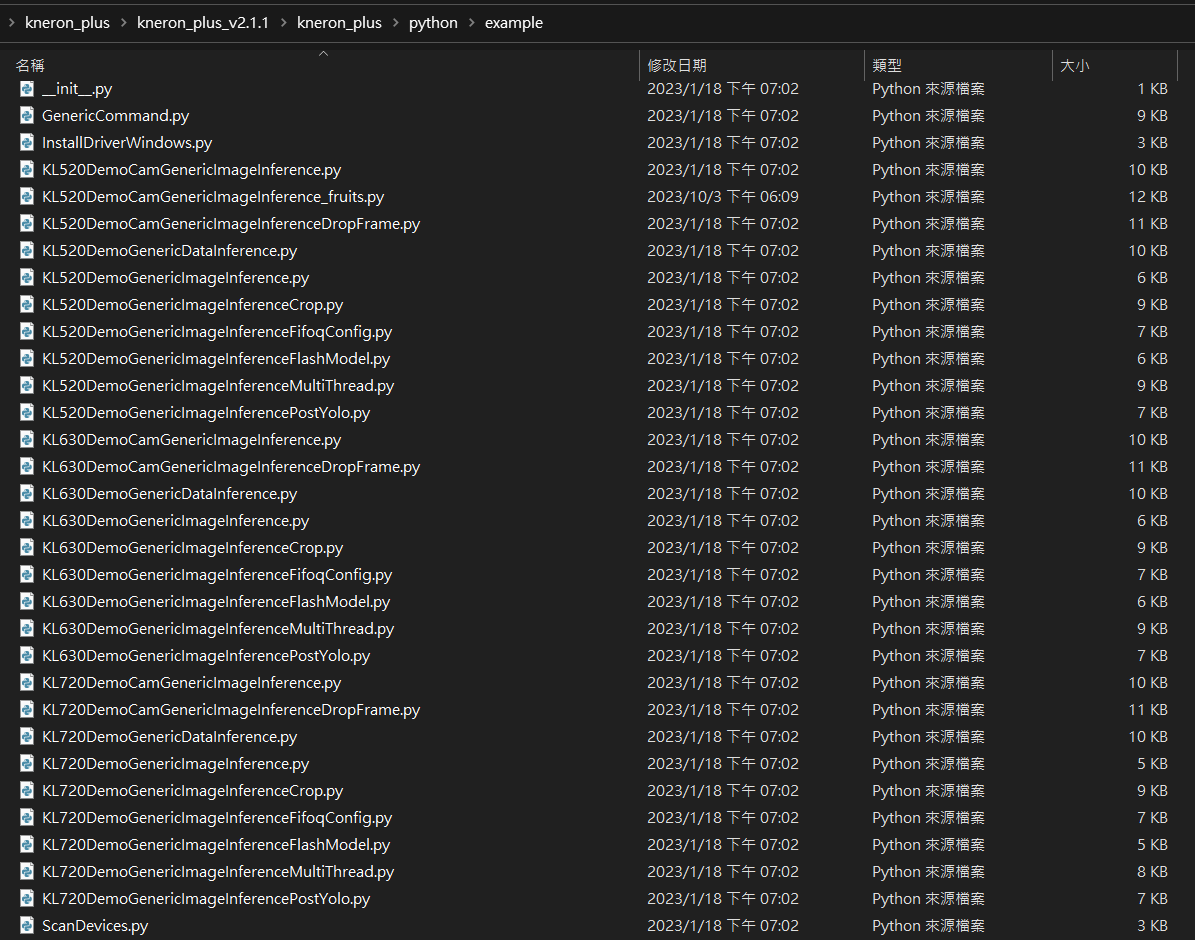This screenshot has height=940, width=1195.
Task: Click the 2023/10/3 下午 06:09 date cell
Action: coord(722,197)
